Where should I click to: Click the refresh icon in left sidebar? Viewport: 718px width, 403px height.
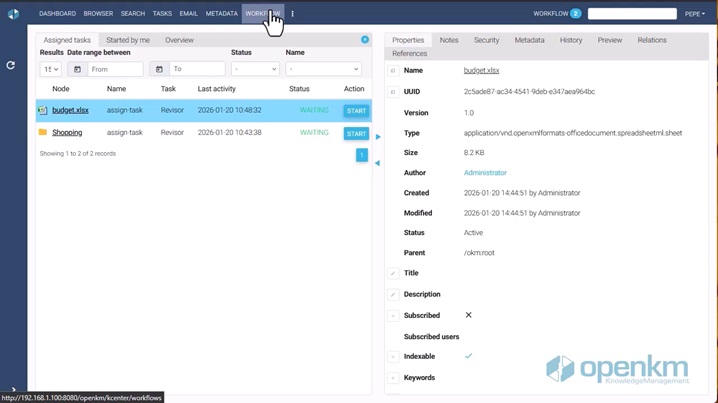11,65
